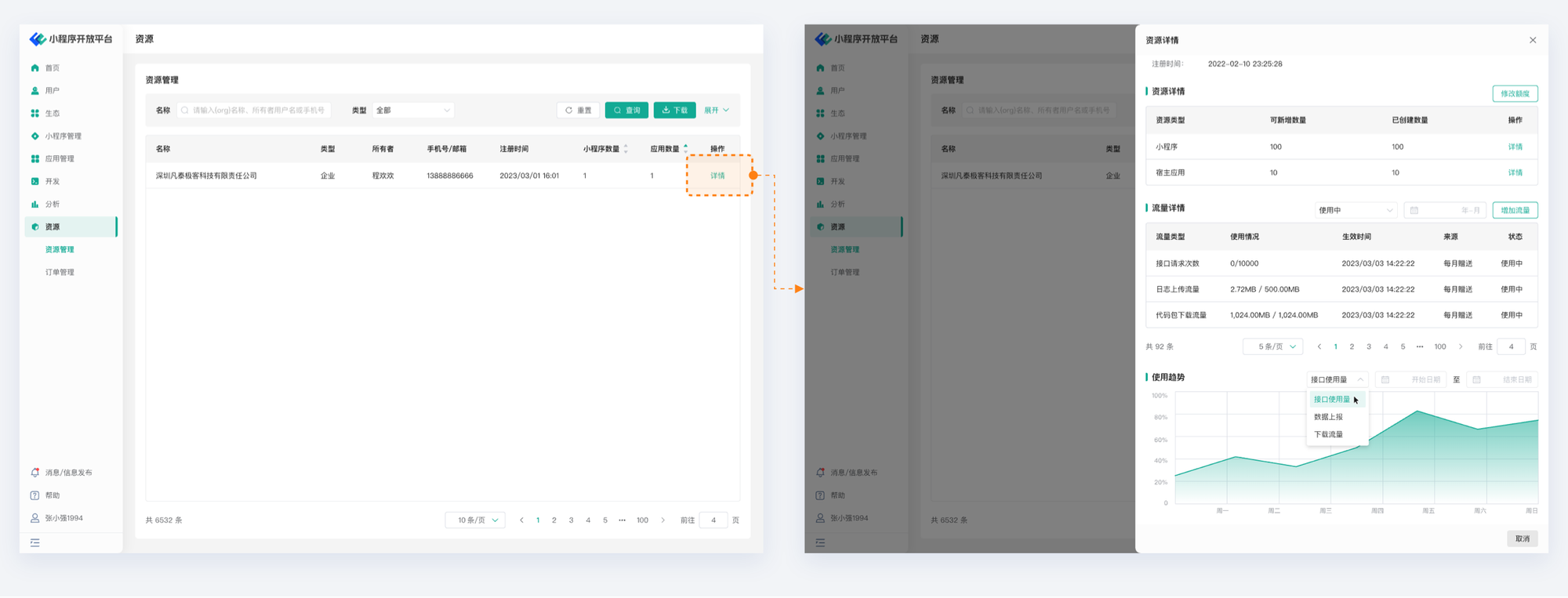Click the 分析 bar-chart icon in the undimmed sidebar
Image resolution: width=1568 pixels, height=598 pixels.
tap(34, 205)
